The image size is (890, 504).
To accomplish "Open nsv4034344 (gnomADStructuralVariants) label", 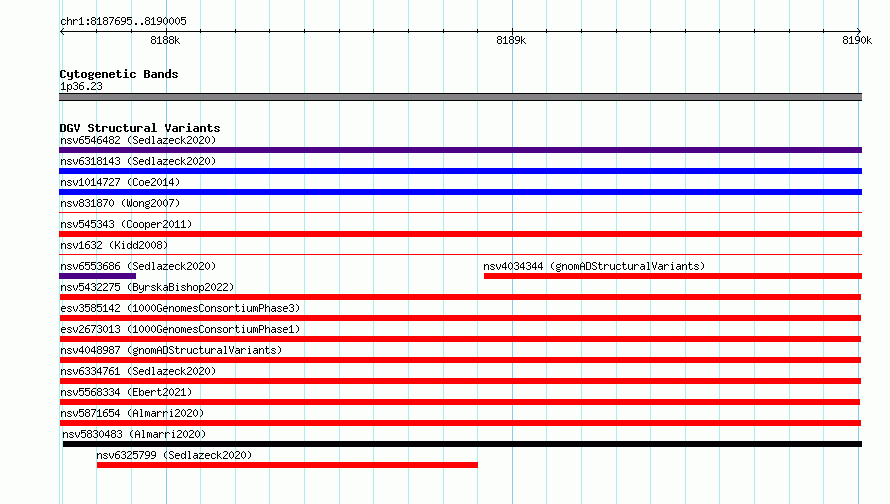I will point(594,266).
